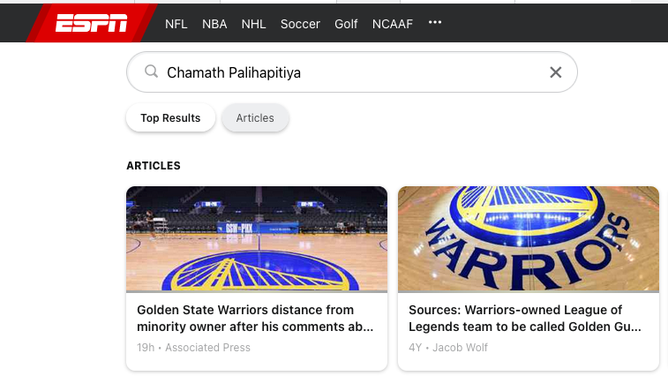The width and height of the screenshot is (668, 376).
Task: Open the Warriors logo floor thumbnail
Action: pos(528,239)
